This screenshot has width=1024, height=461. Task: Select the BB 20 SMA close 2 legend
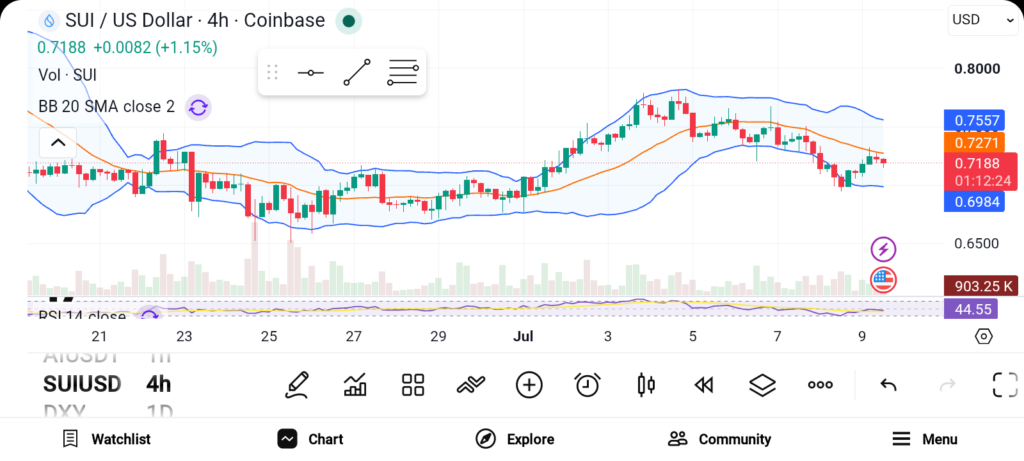(106, 106)
